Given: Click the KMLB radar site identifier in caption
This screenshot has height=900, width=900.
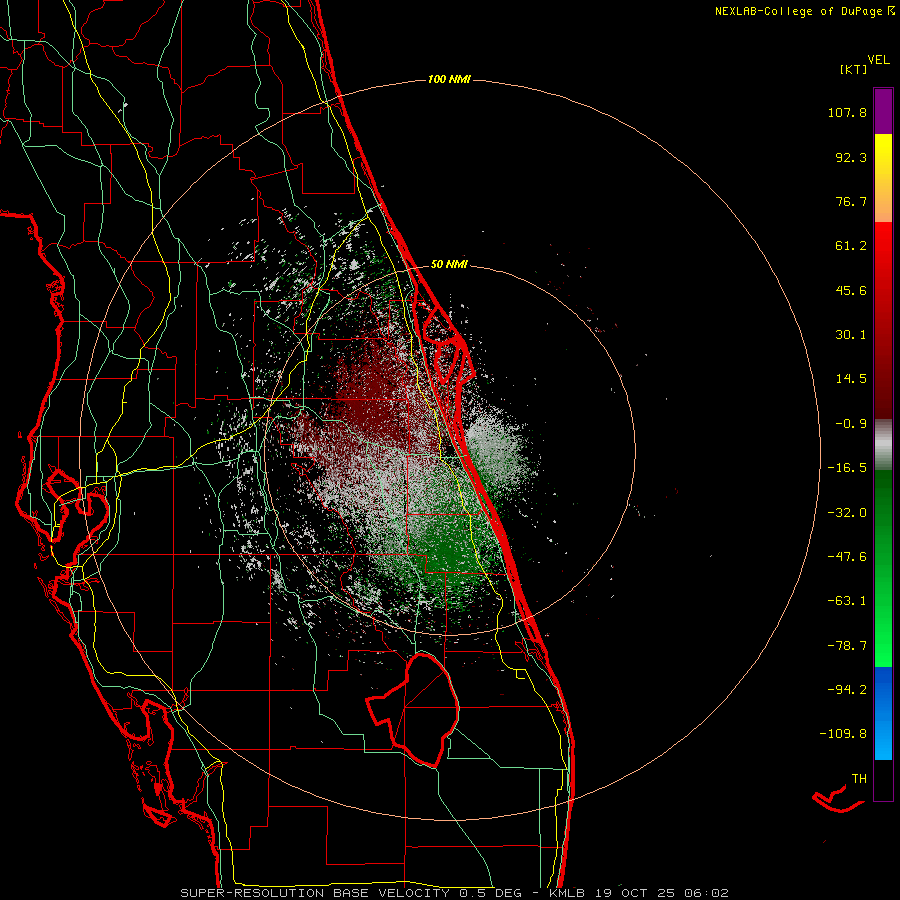Looking at the screenshot, I should (567, 893).
